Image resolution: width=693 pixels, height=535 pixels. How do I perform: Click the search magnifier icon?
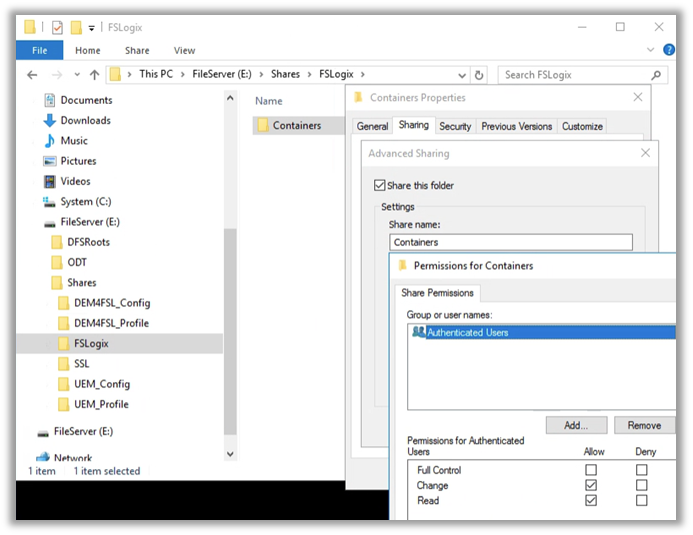656,74
